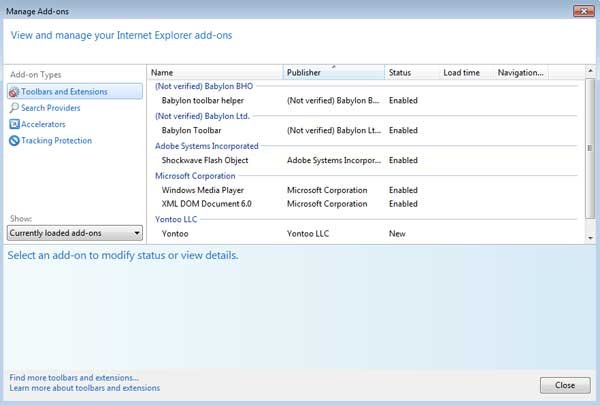Click the (Not verified) Babylon Ltd. group header

pos(202,116)
